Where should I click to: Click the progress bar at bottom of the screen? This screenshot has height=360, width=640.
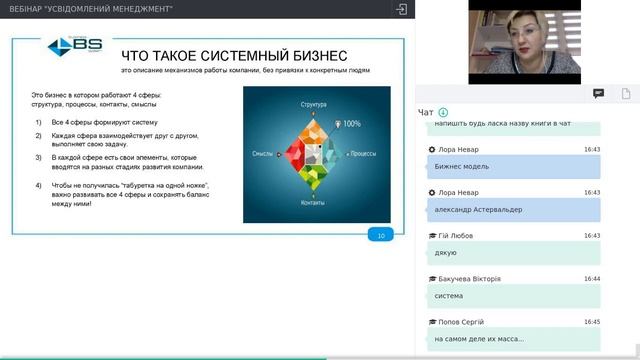pyautogui.click(x=320, y=358)
